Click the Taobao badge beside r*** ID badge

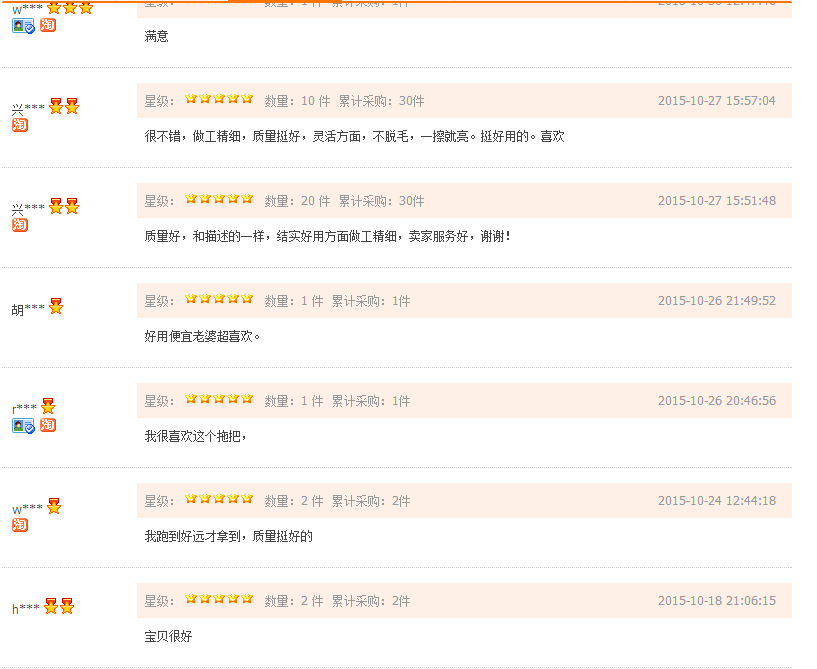[48, 425]
